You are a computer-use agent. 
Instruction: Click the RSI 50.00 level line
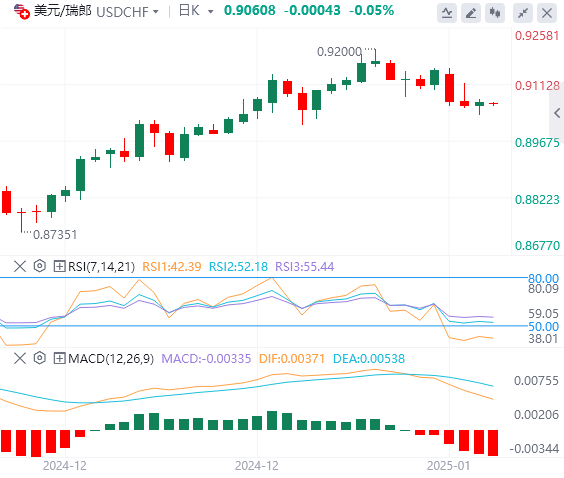263,326
